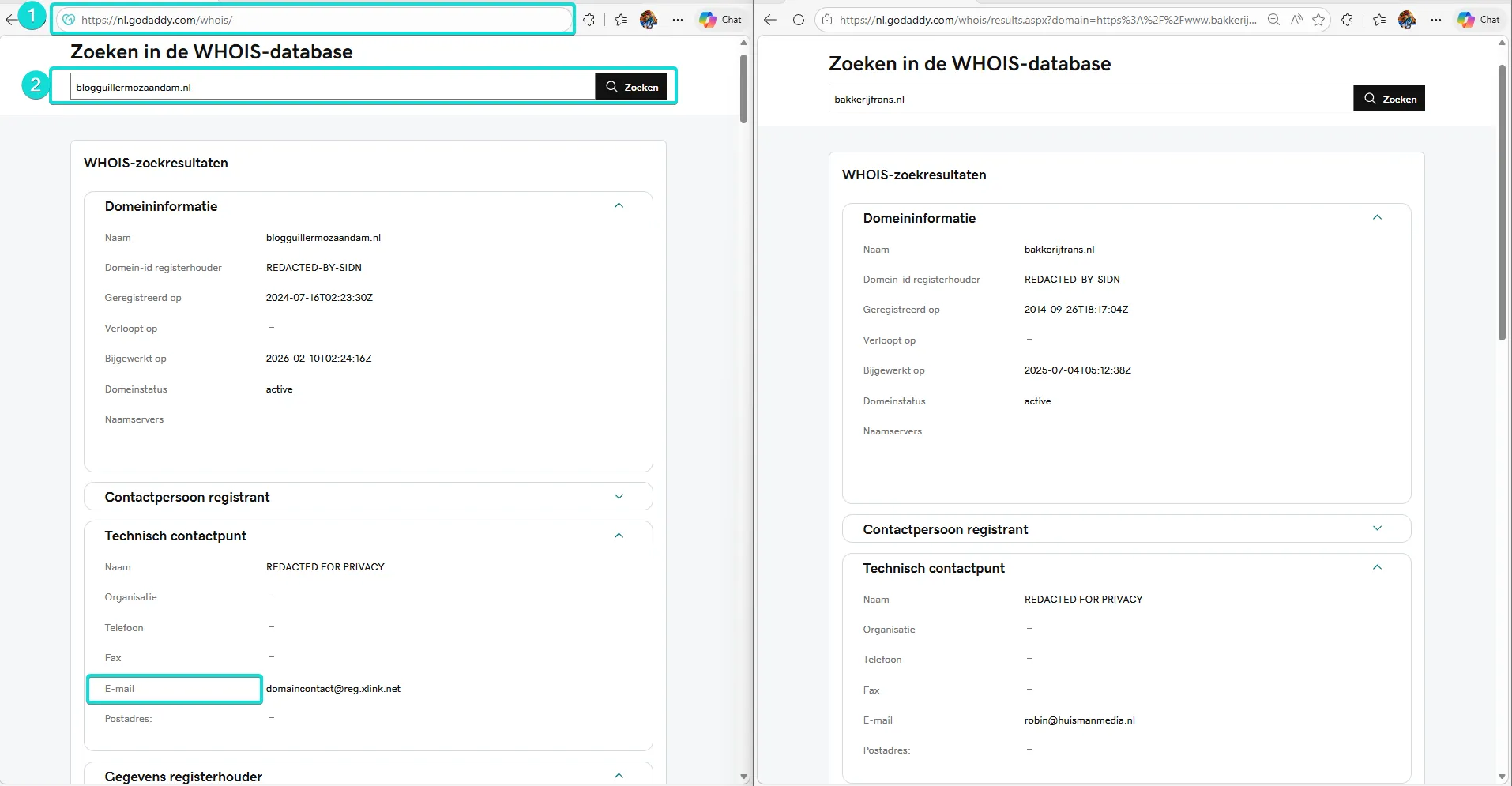This screenshot has width=1512, height=786.
Task: Click the browser profile avatar on the right
Action: [1406, 19]
